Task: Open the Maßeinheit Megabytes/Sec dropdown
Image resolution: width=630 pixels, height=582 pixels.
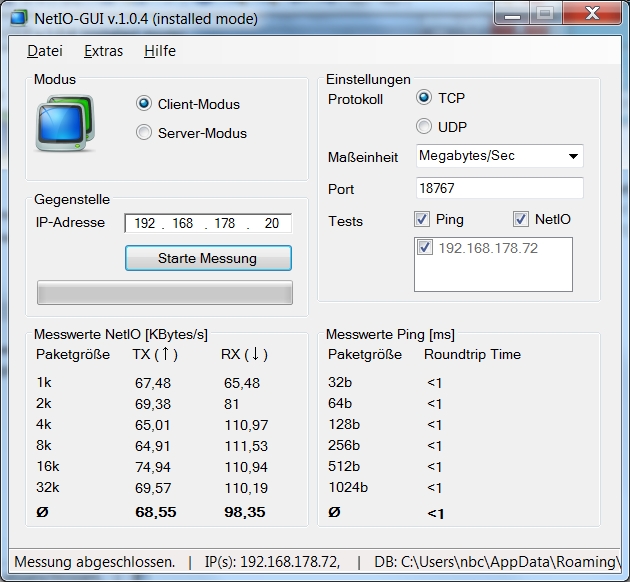Action: point(499,156)
